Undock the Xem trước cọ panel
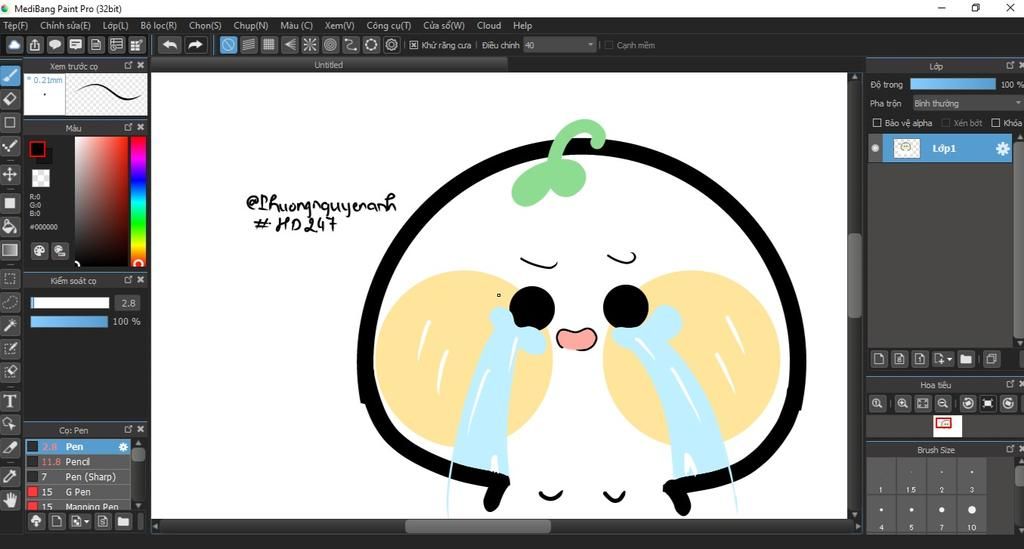 pos(128,65)
